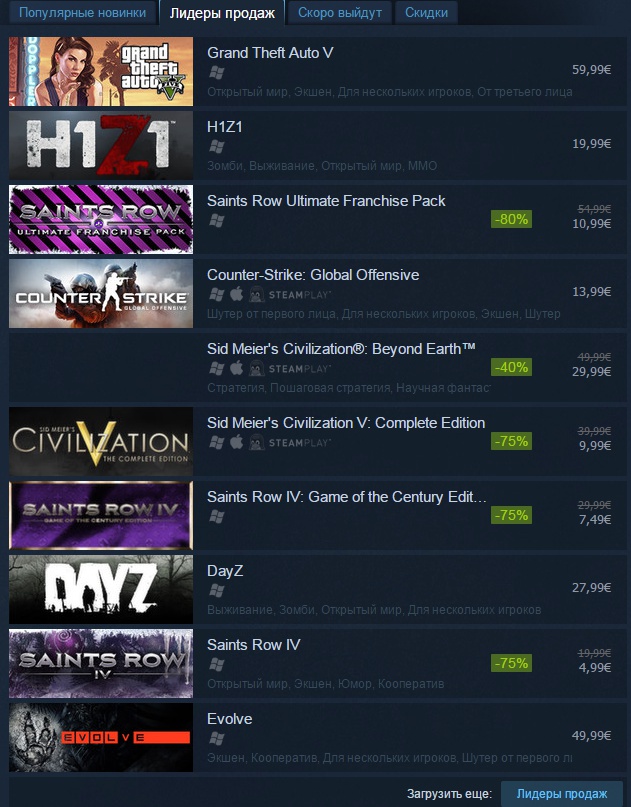Click the H1Z1 game banner image

pos(101,145)
